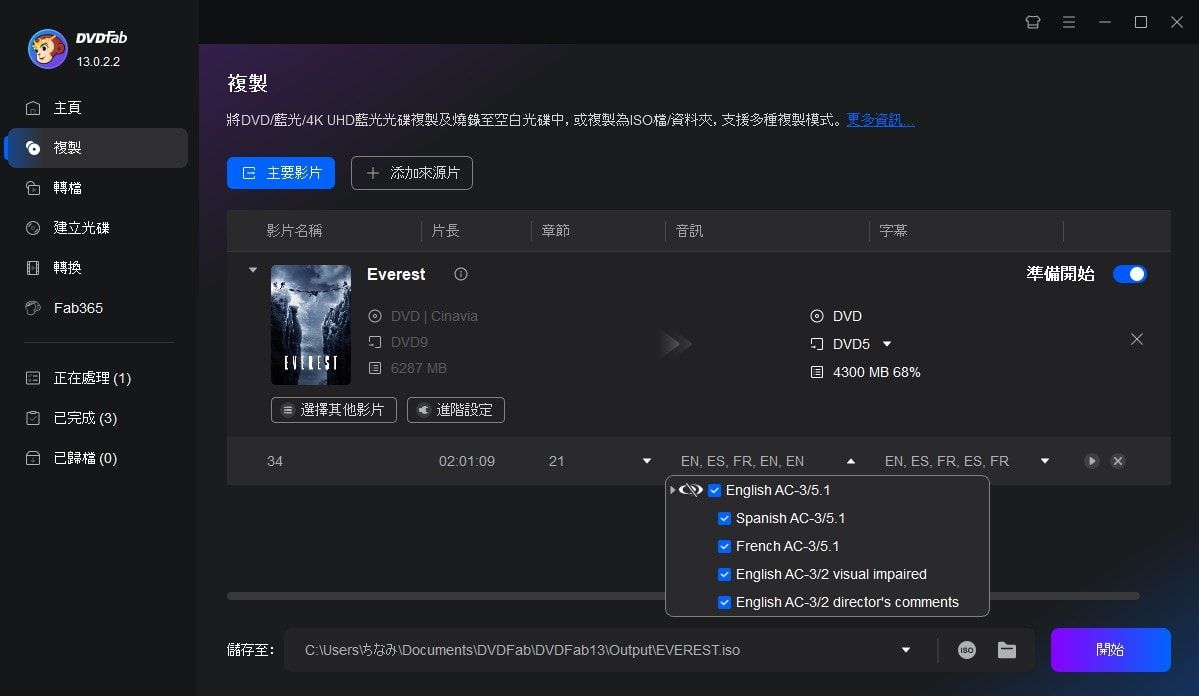Click the DVD | Cinavia source label

[x=434, y=316]
